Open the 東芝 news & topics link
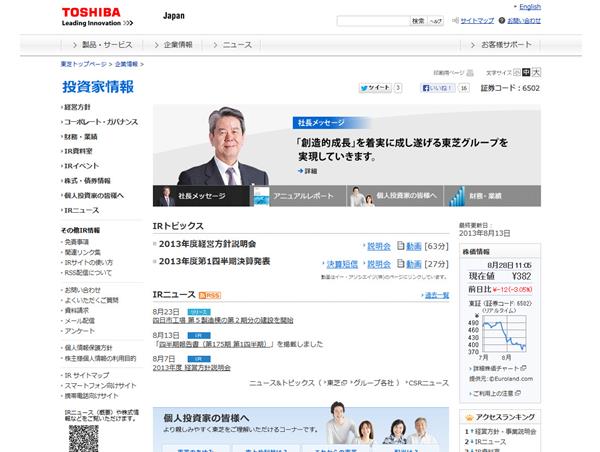 [336, 383]
